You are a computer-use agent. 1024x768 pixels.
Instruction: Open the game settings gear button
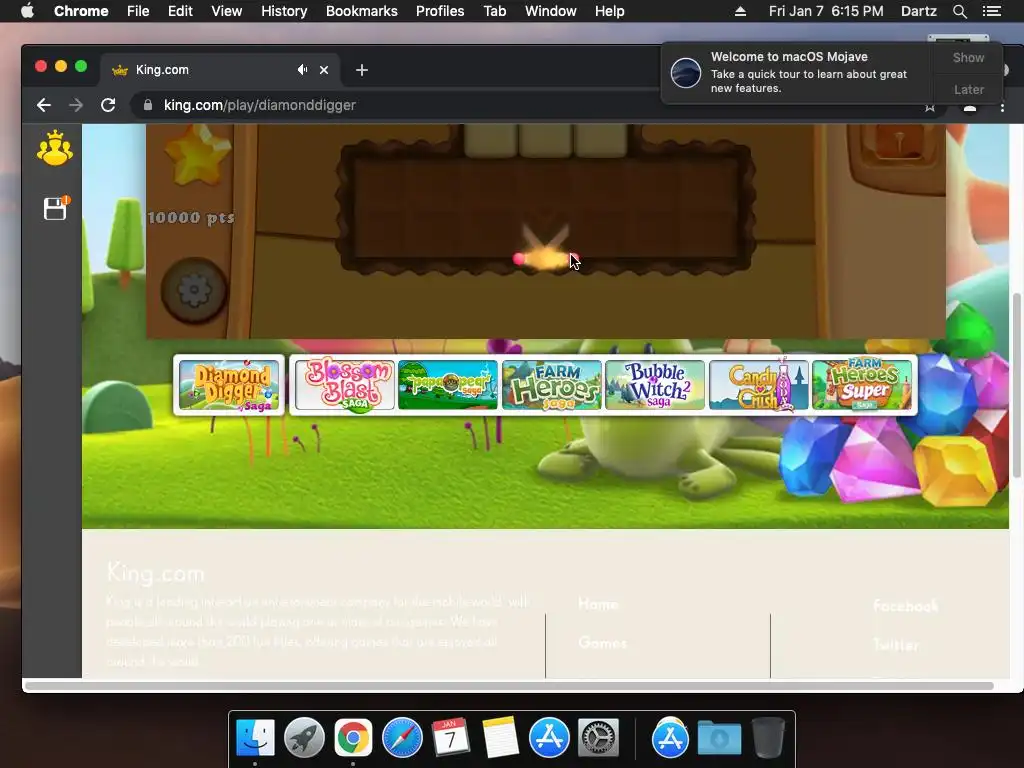pyautogui.click(x=194, y=291)
